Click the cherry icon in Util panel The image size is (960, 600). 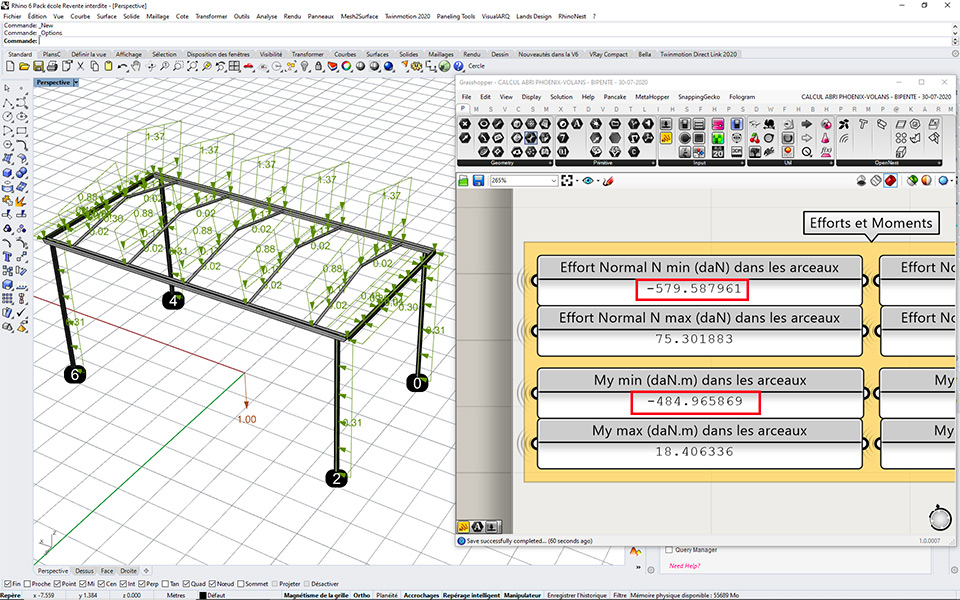pyautogui.click(x=755, y=138)
